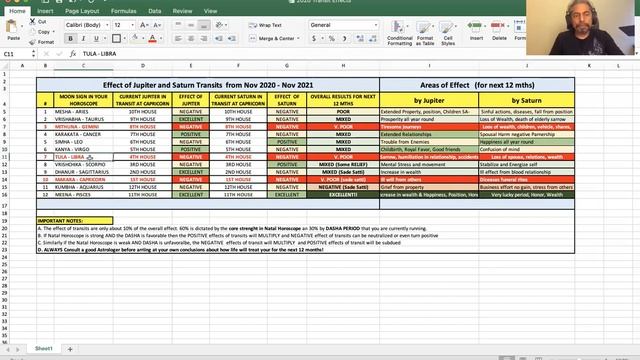Expand the fill color dropdown arrow
The height and width of the screenshot is (360, 640).
143,38
